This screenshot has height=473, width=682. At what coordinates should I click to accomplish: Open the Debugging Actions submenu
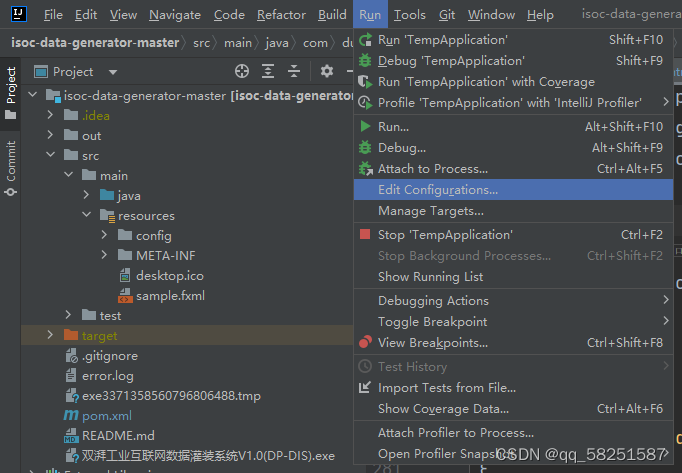[x=513, y=300]
